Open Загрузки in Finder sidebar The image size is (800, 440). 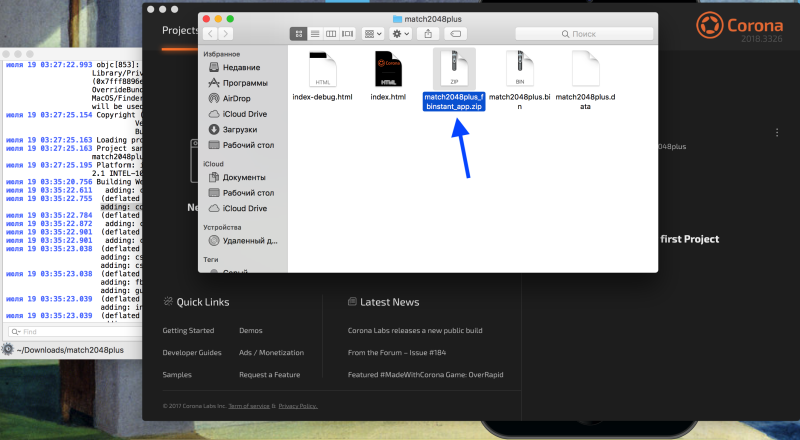coord(233,130)
